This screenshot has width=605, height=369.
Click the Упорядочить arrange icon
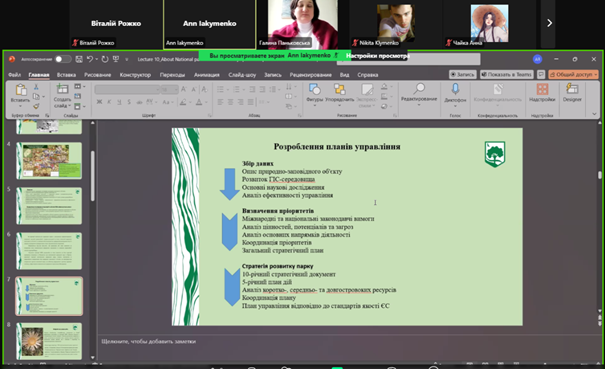(x=339, y=90)
